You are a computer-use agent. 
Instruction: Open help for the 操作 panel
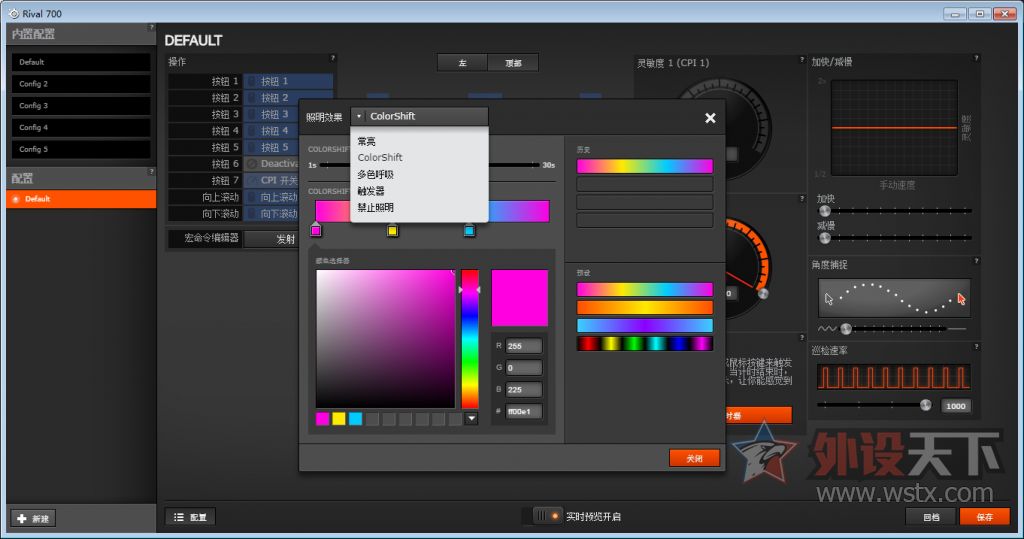point(333,57)
